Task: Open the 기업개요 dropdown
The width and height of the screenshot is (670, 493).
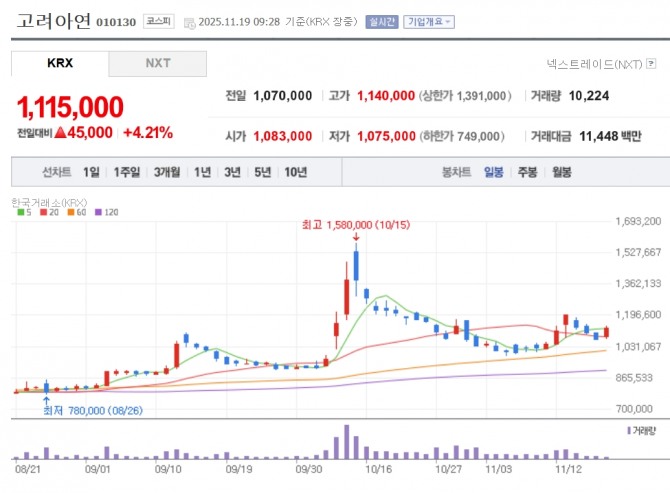Action: click(x=429, y=22)
